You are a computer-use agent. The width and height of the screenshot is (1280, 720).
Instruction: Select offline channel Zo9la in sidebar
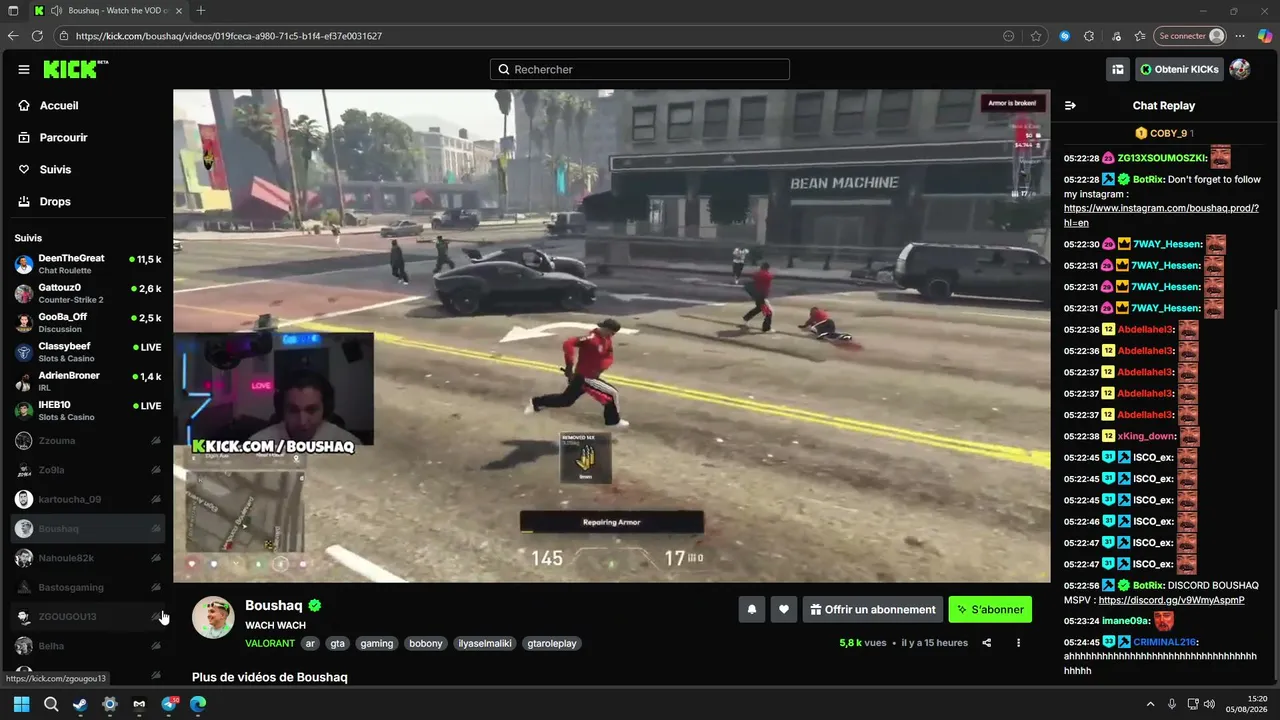pyautogui.click(x=87, y=469)
